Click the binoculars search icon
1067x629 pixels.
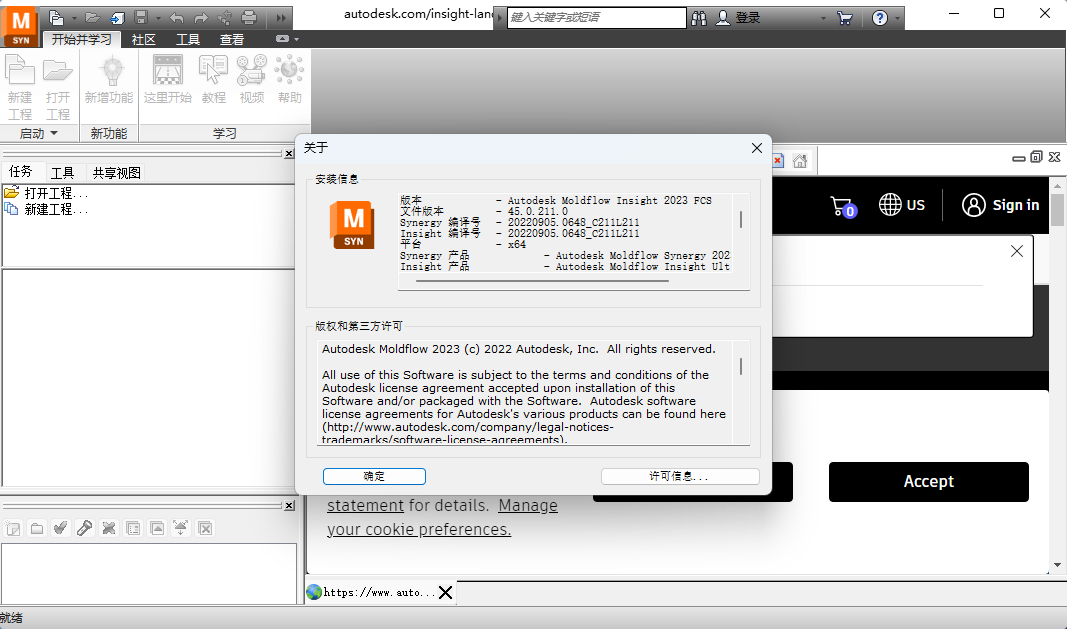[699, 18]
